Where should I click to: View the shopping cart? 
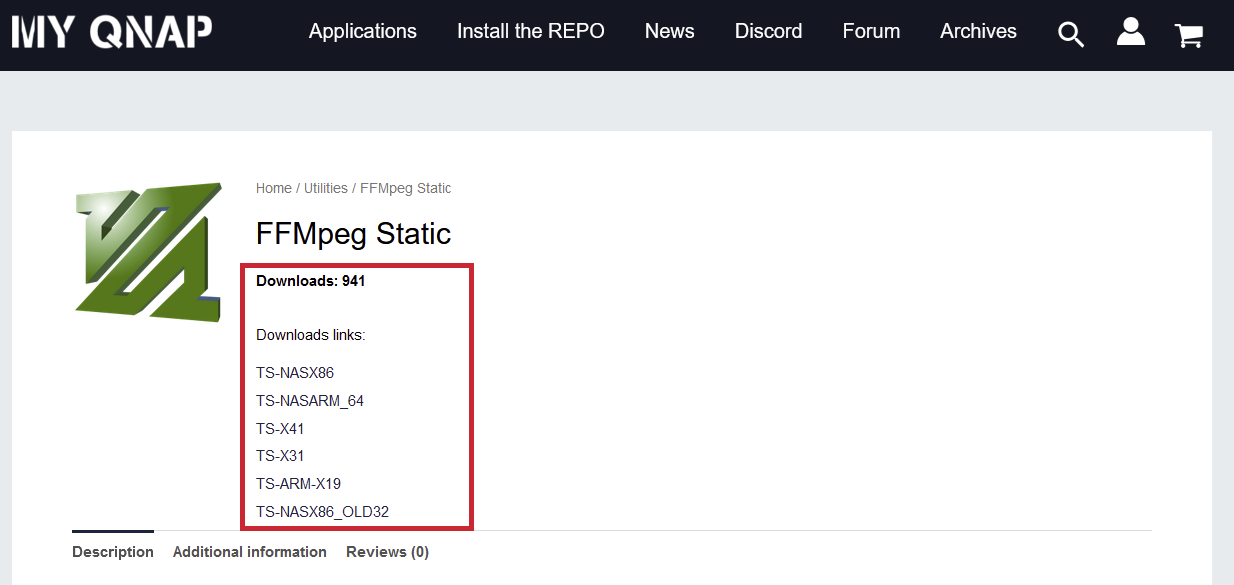[x=1188, y=35]
